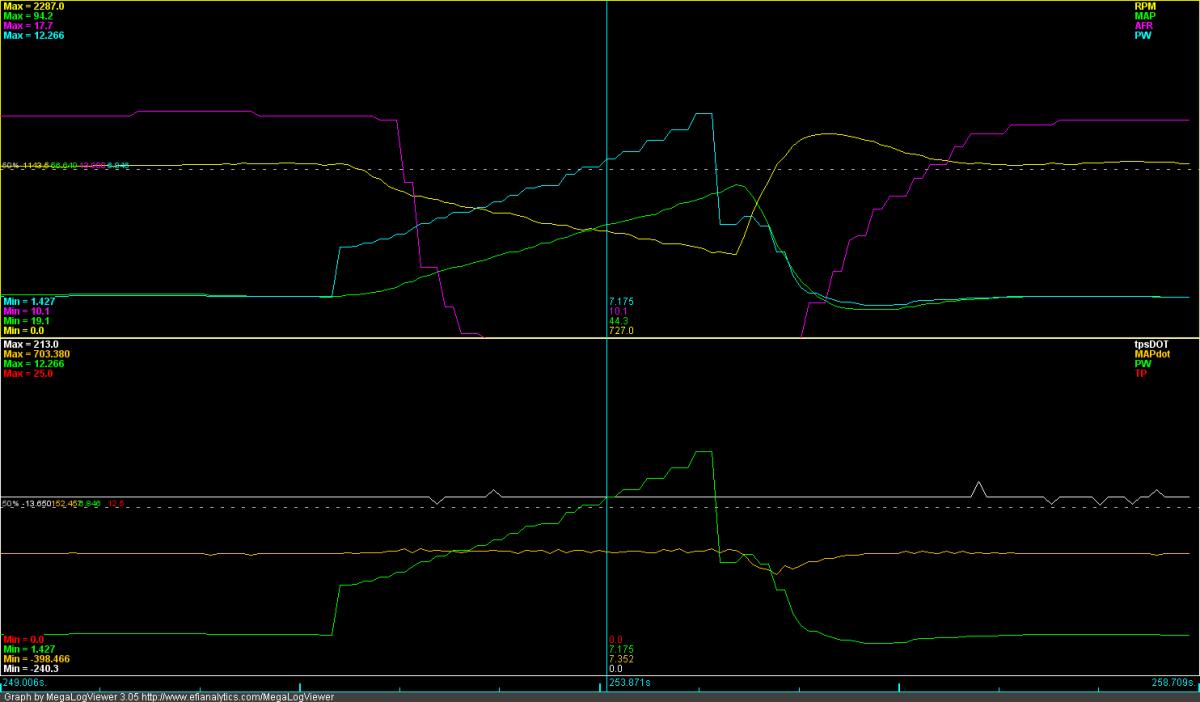Screen dimensions: 1200x702
Task: Click the Max = 94.2 MAP readout
Action: click(x=30, y=16)
